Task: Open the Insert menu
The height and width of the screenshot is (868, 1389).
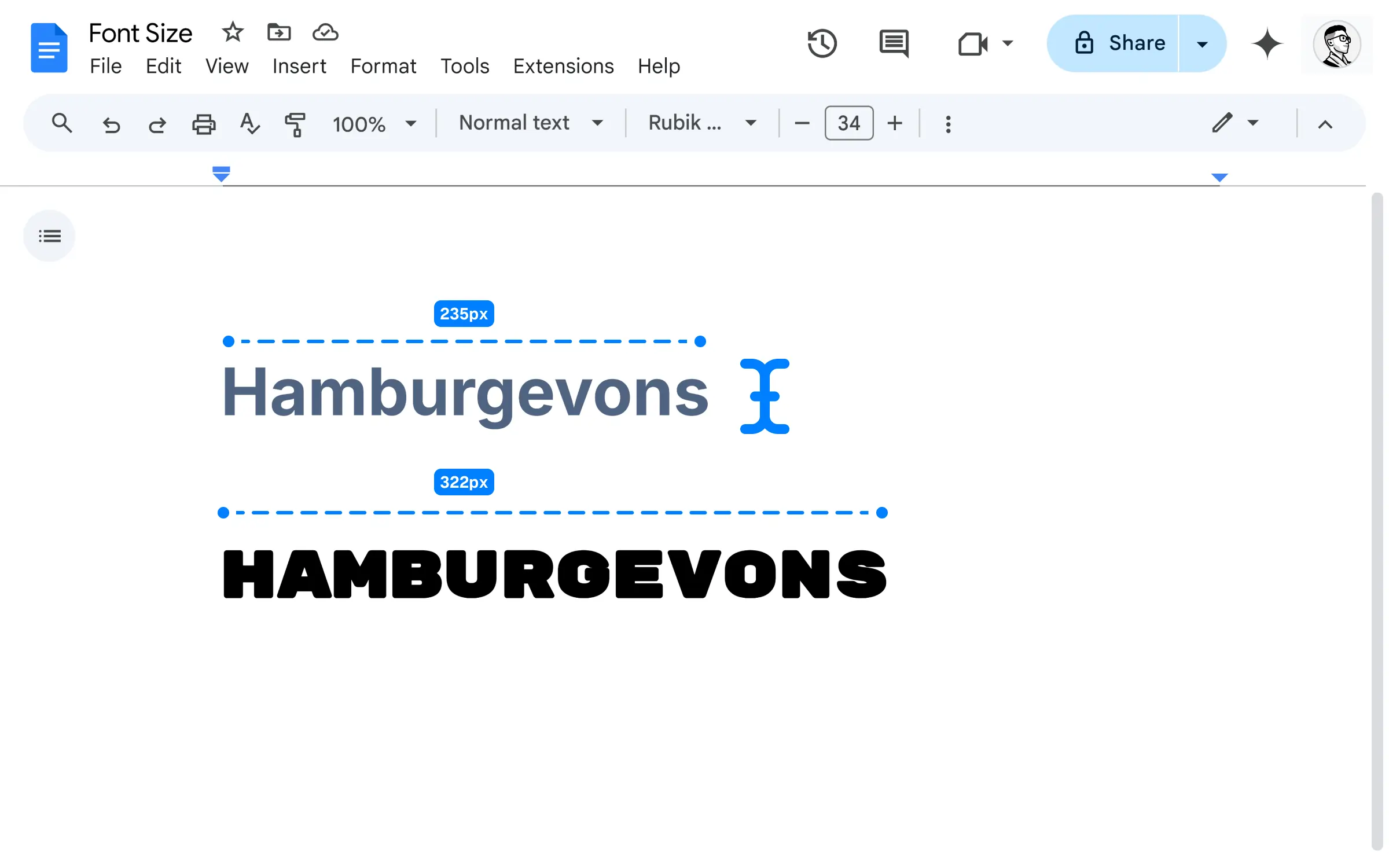Action: point(299,66)
